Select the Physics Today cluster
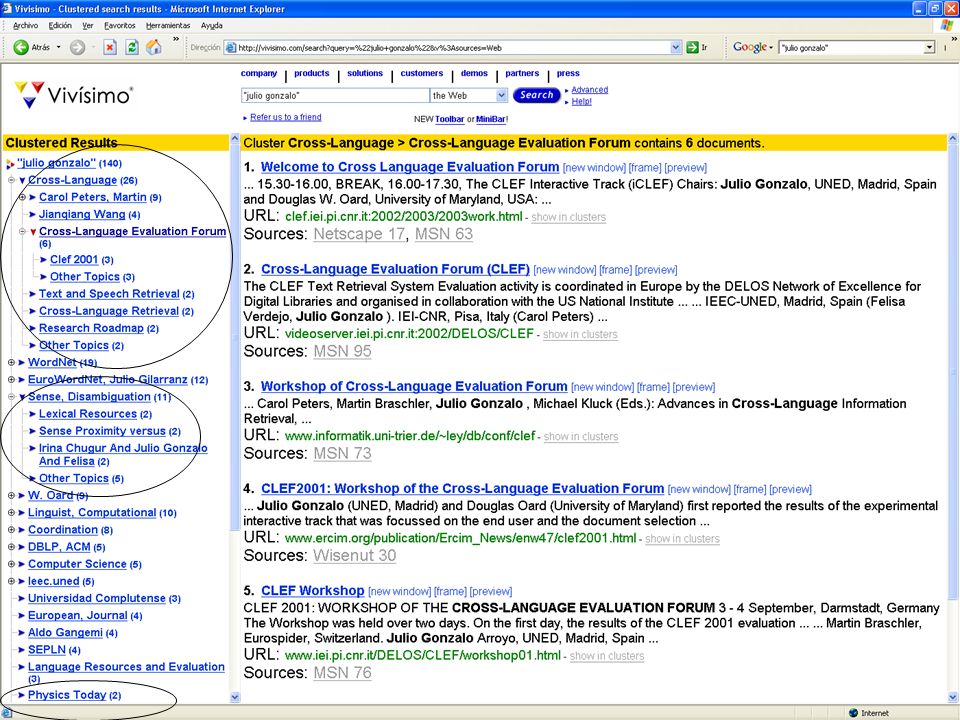The width and height of the screenshot is (960, 720). point(67,695)
